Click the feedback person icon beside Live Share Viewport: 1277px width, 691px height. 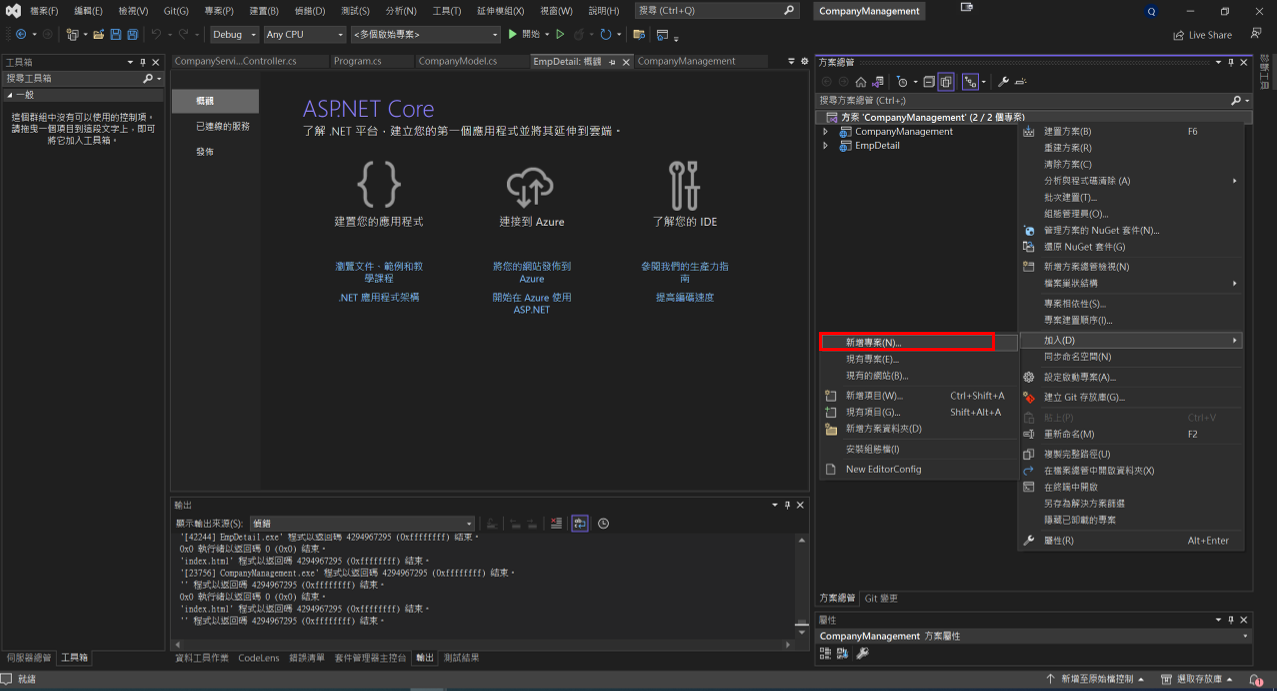(1256, 34)
